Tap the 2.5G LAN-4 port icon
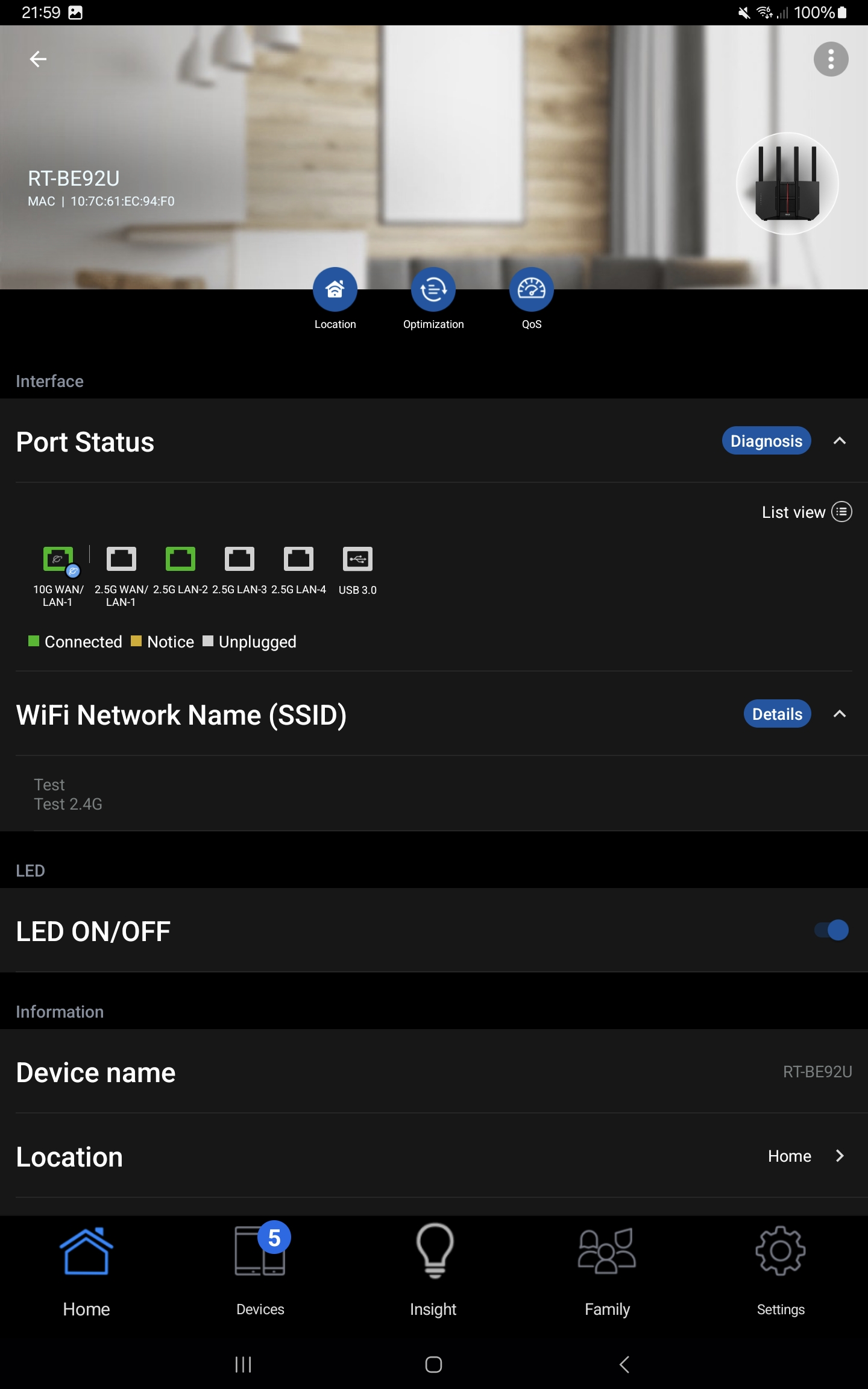Image resolution: width=868 pixels, height=1389 pixels. (298, 559)
